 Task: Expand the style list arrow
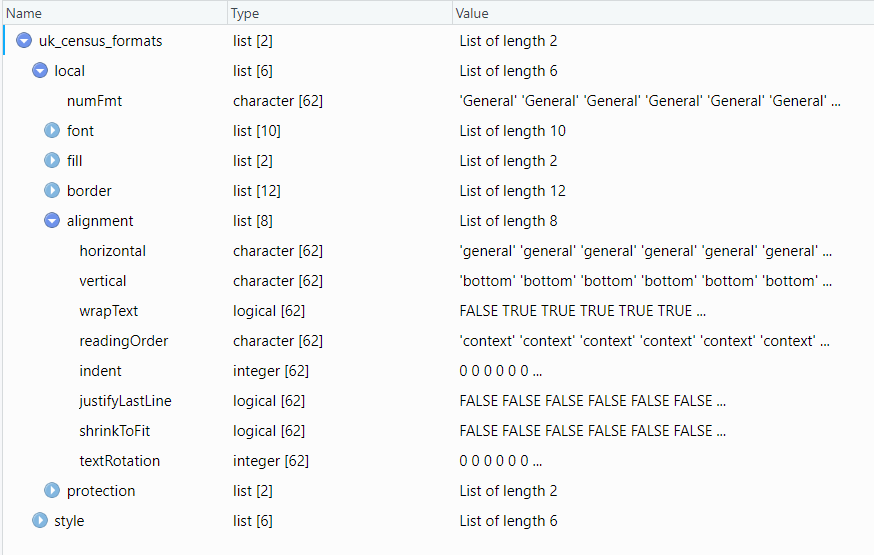click(x=40, y=521)
